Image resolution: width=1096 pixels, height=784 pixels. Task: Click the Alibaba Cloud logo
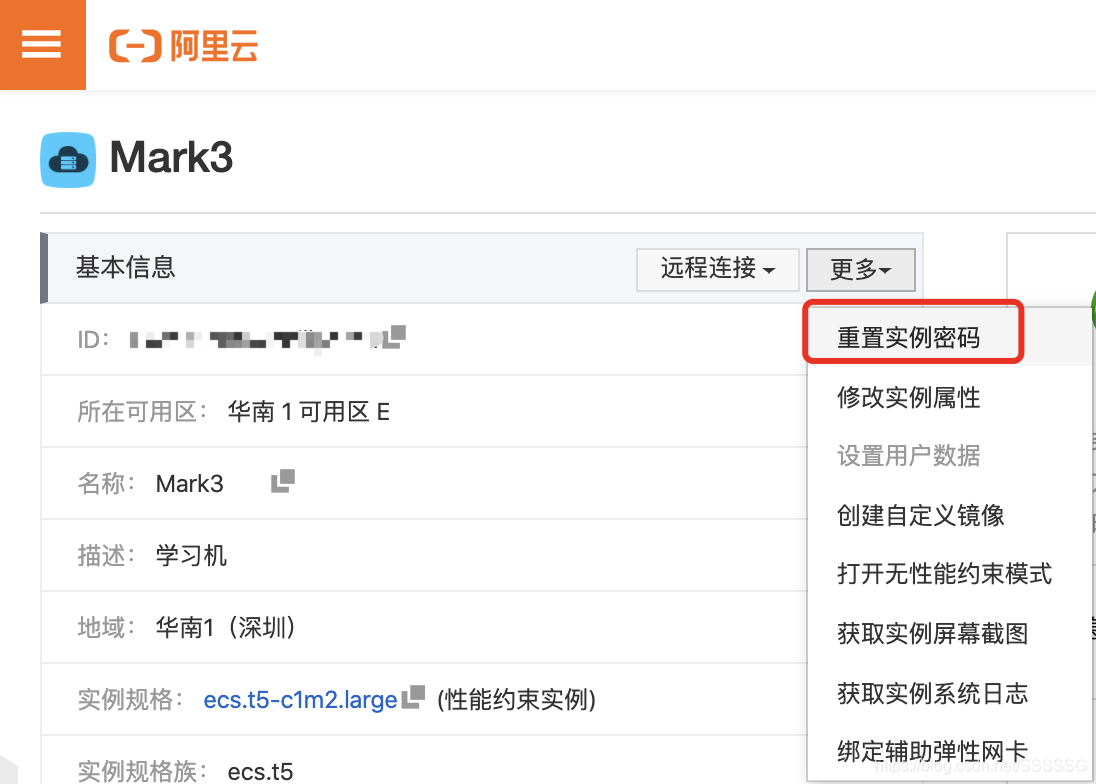coord(184,45)
